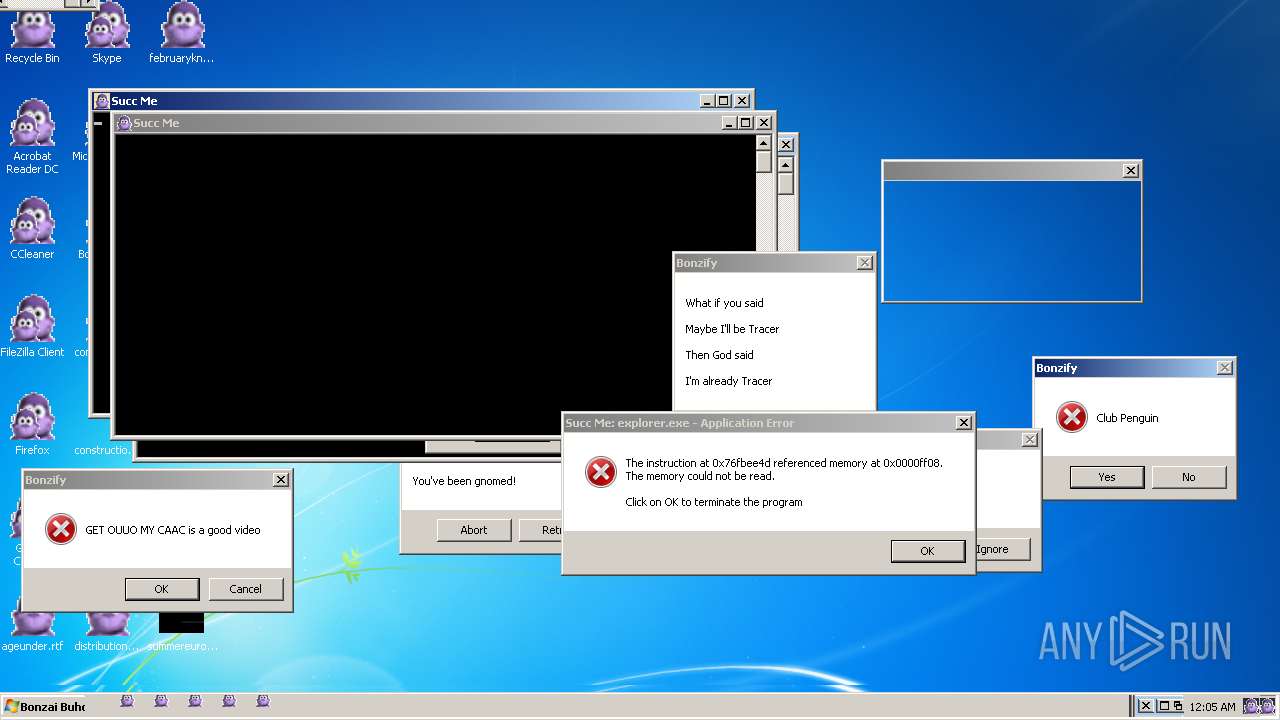Click 'Click on OK to terminate the program' text
This screenshot has width=1280, height=720.
click(714, 502)
